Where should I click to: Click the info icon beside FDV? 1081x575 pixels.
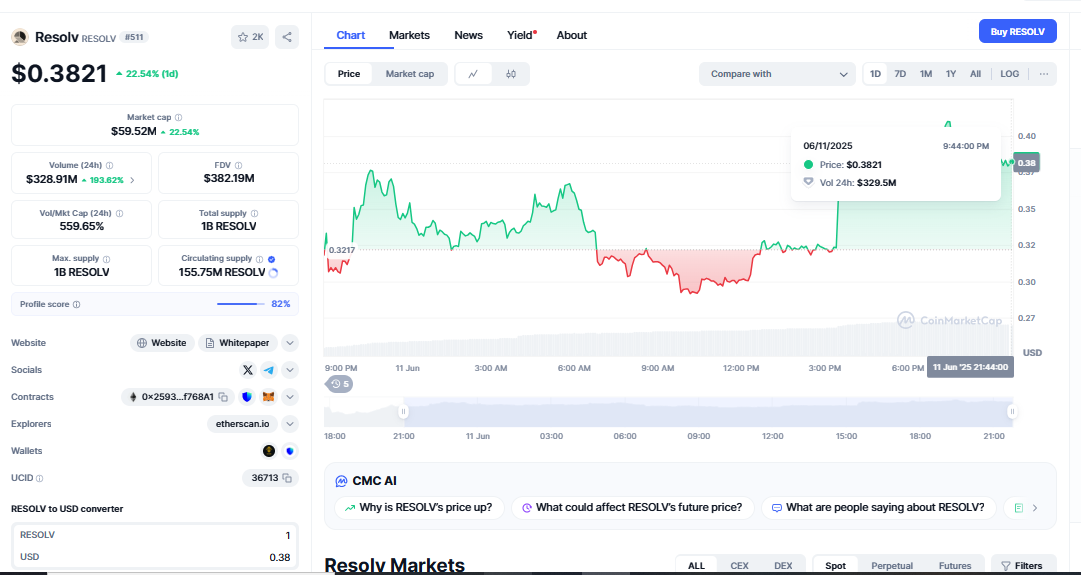pyautogui.click(x=239, y=165)
